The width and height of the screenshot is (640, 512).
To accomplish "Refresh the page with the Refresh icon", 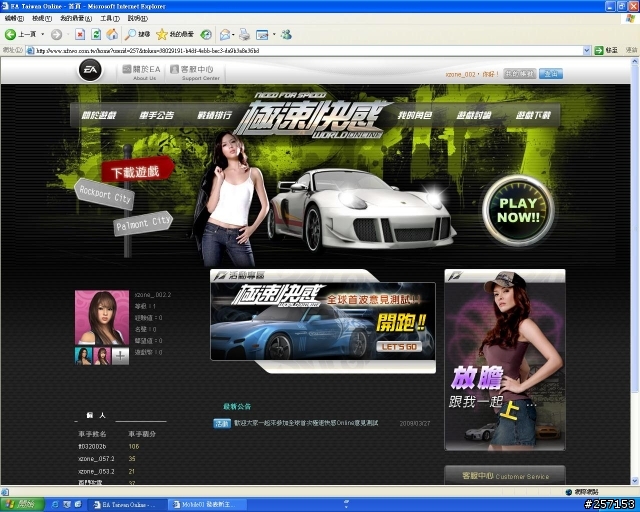I will tap(96, 35).
